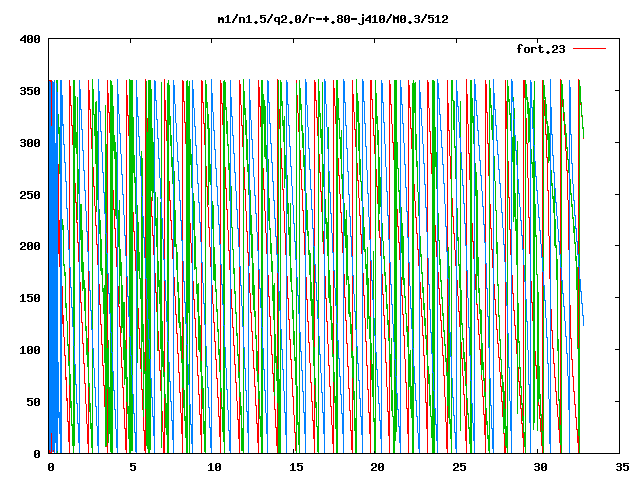Click x-axis label 30

click(x=540, y=467)
